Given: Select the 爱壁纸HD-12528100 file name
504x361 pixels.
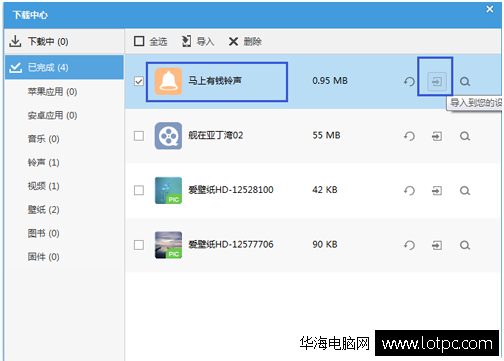Looking at the screenshot, I should tap(231, 190).
